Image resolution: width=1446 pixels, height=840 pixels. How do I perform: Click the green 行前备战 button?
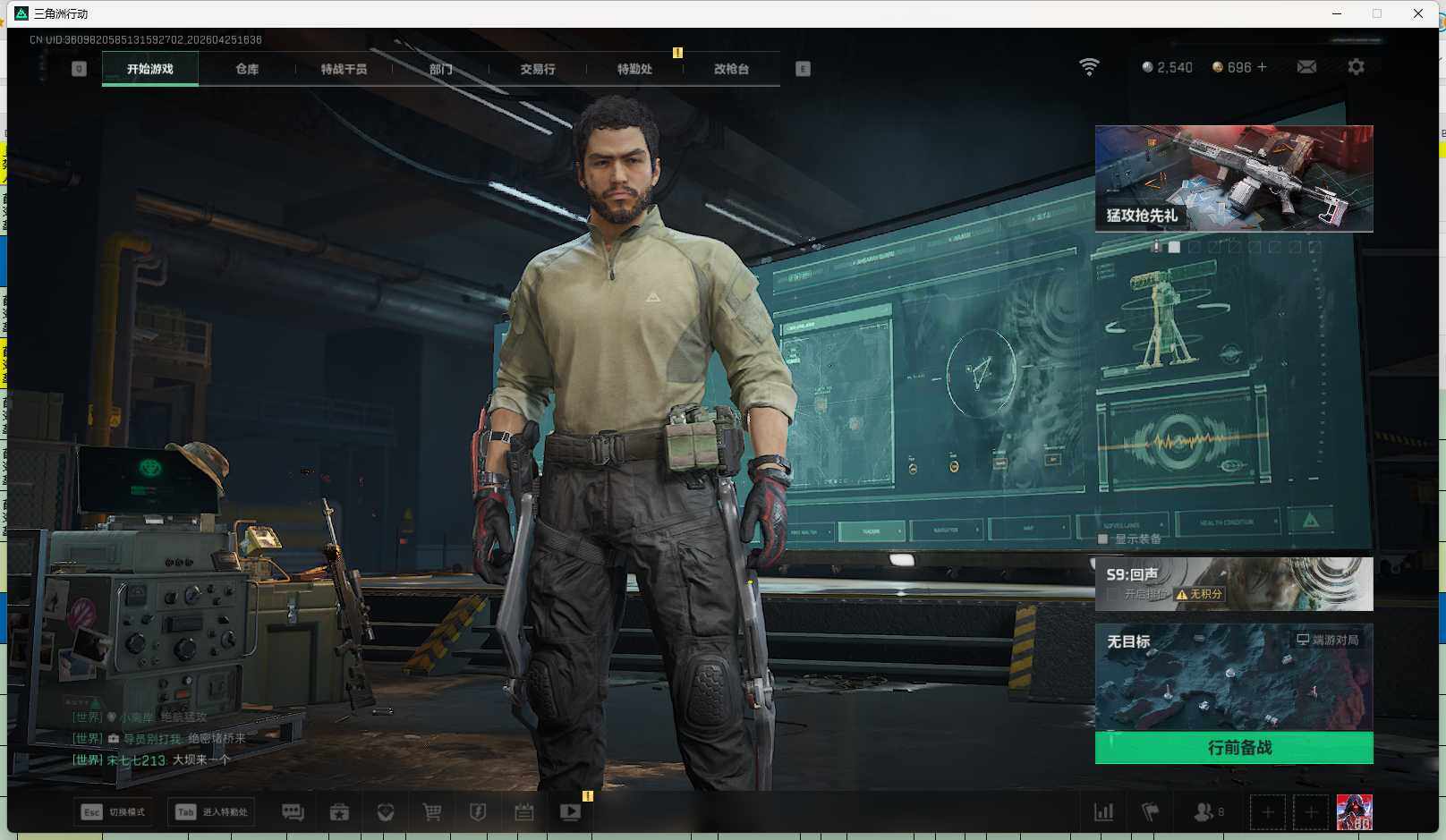pyautogui.click(x=1234, y=748)
